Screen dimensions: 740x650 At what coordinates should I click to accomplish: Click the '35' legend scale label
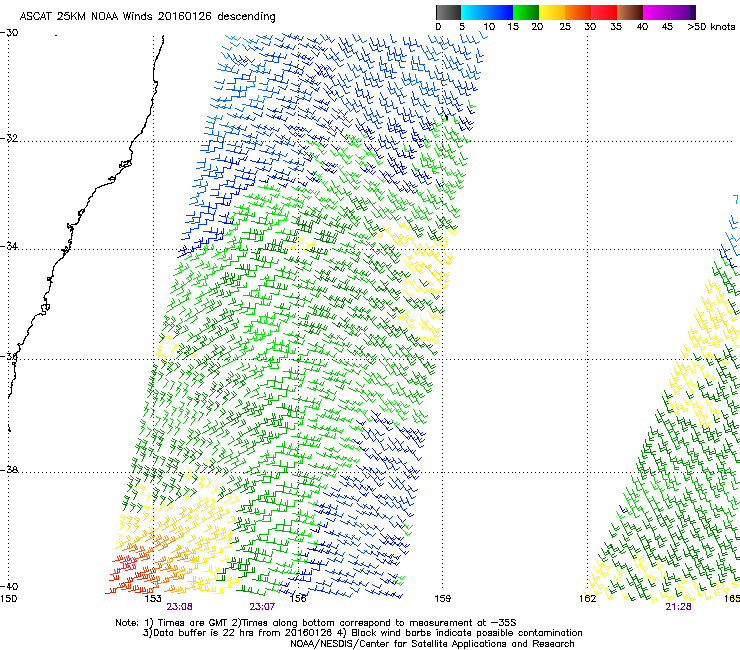click(x=616, y=27)
